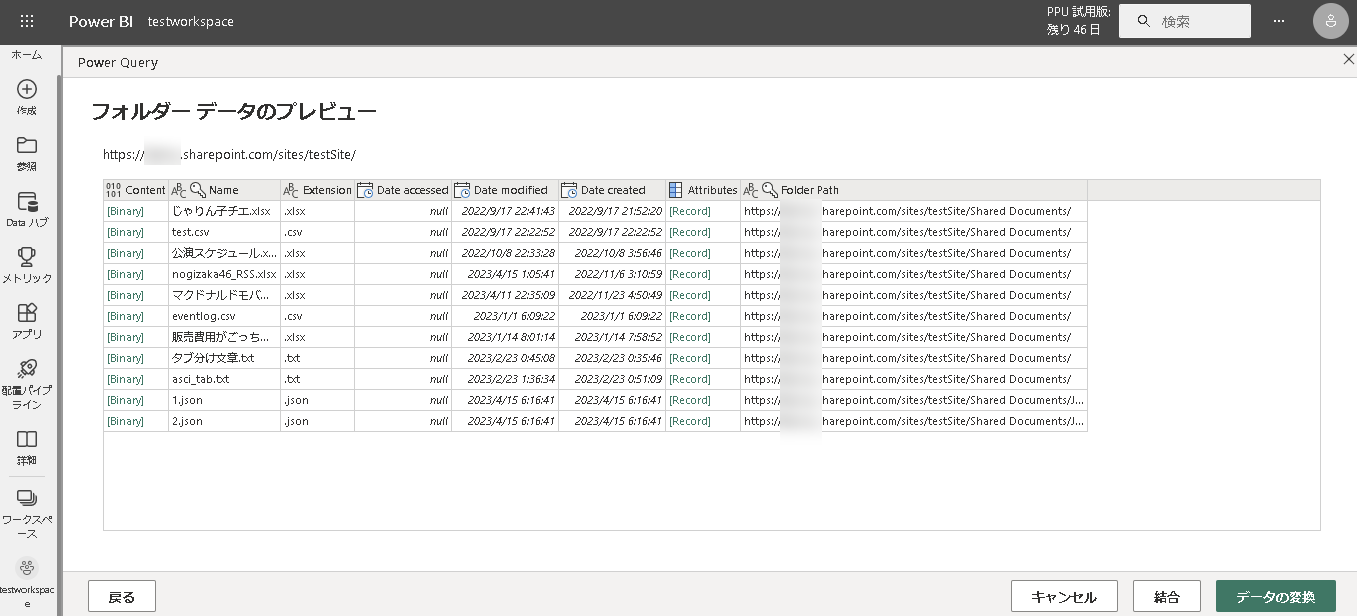The image size is (1357, 616).
Task: Open [Record] link for nogizaka46_RSS.xlsx row
Action: pos(690,274)
